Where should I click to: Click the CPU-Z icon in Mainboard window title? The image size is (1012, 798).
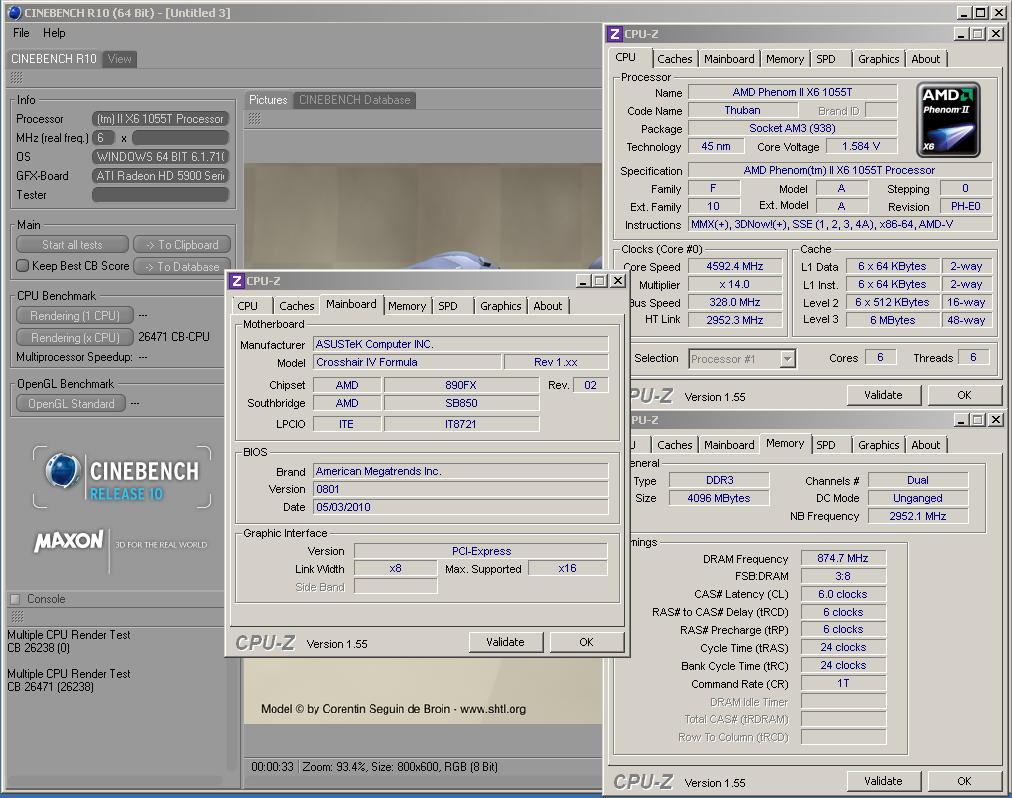point(237,281)
